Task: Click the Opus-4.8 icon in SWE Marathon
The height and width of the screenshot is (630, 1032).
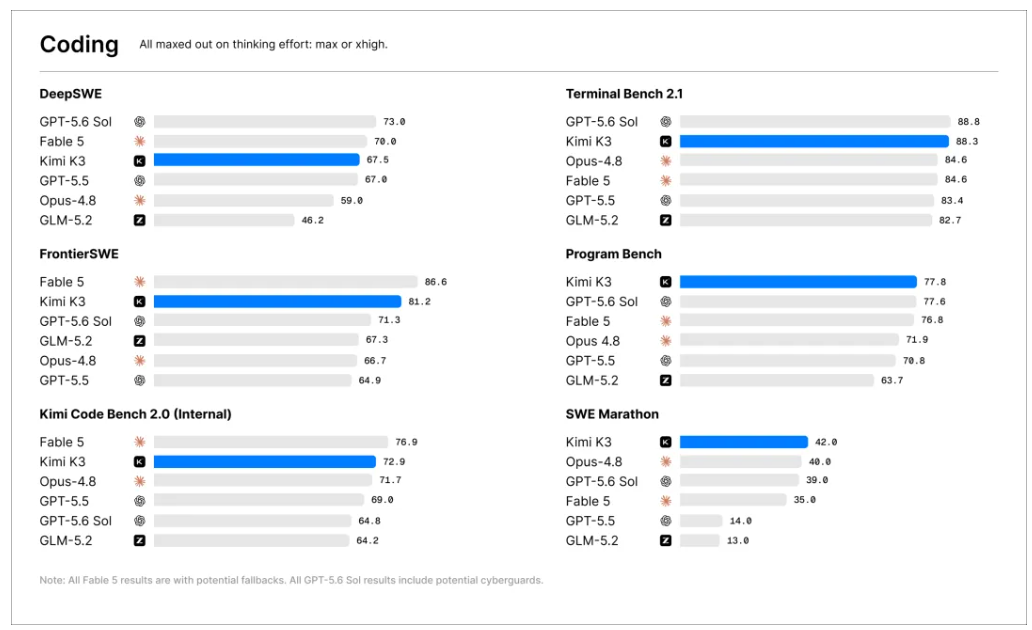Action: tap(665, 461)
